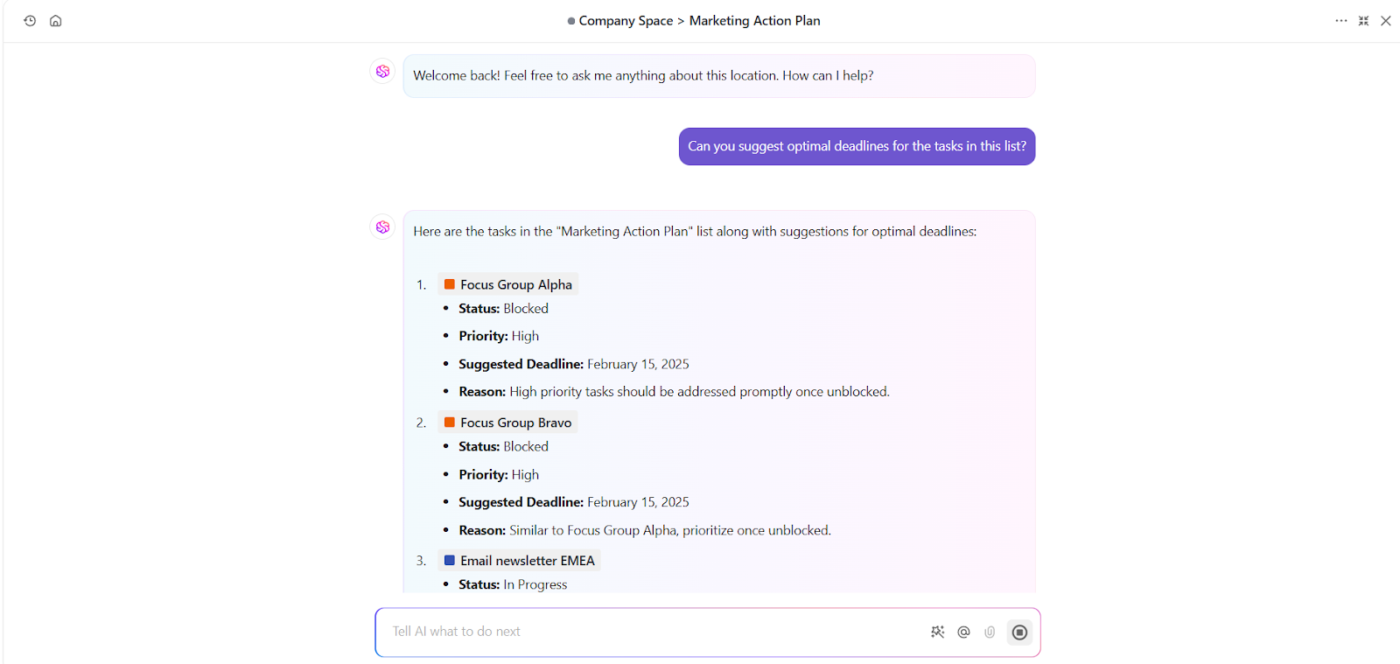
Task: Click the Company Space breadcrumb
Action: [625, 21]
